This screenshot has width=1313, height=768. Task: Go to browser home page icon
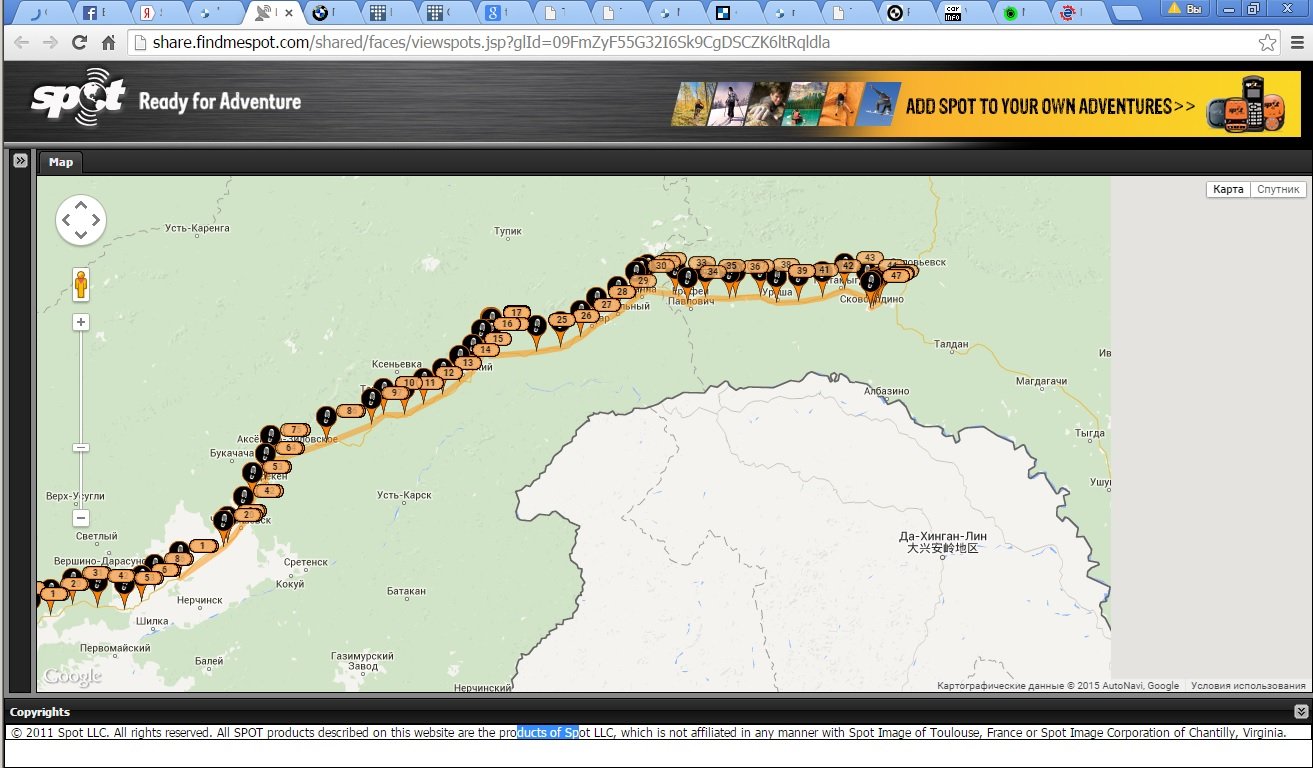(x=109, y=43)
